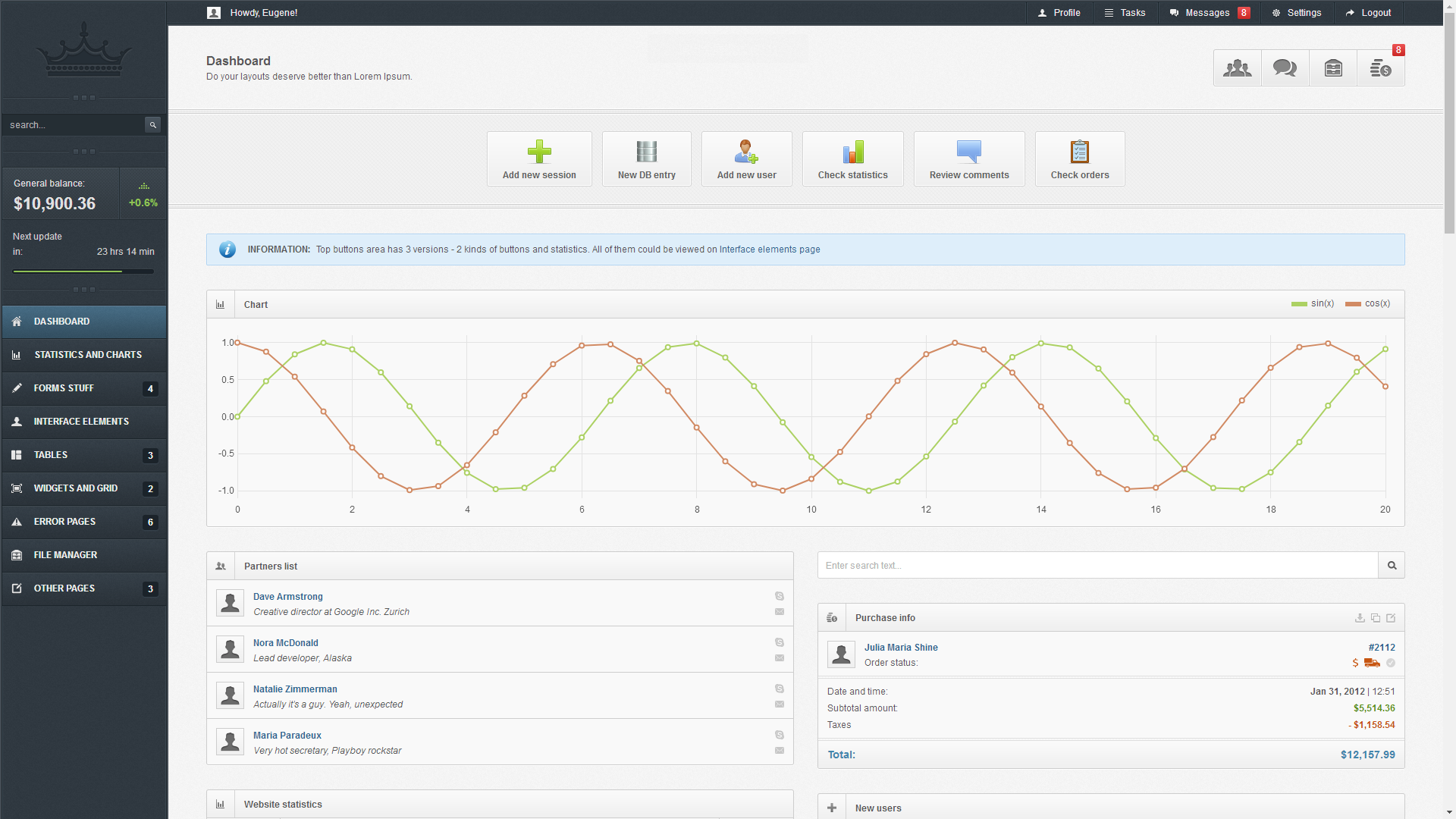Click the crown logo in sidebar

(83, 50)
